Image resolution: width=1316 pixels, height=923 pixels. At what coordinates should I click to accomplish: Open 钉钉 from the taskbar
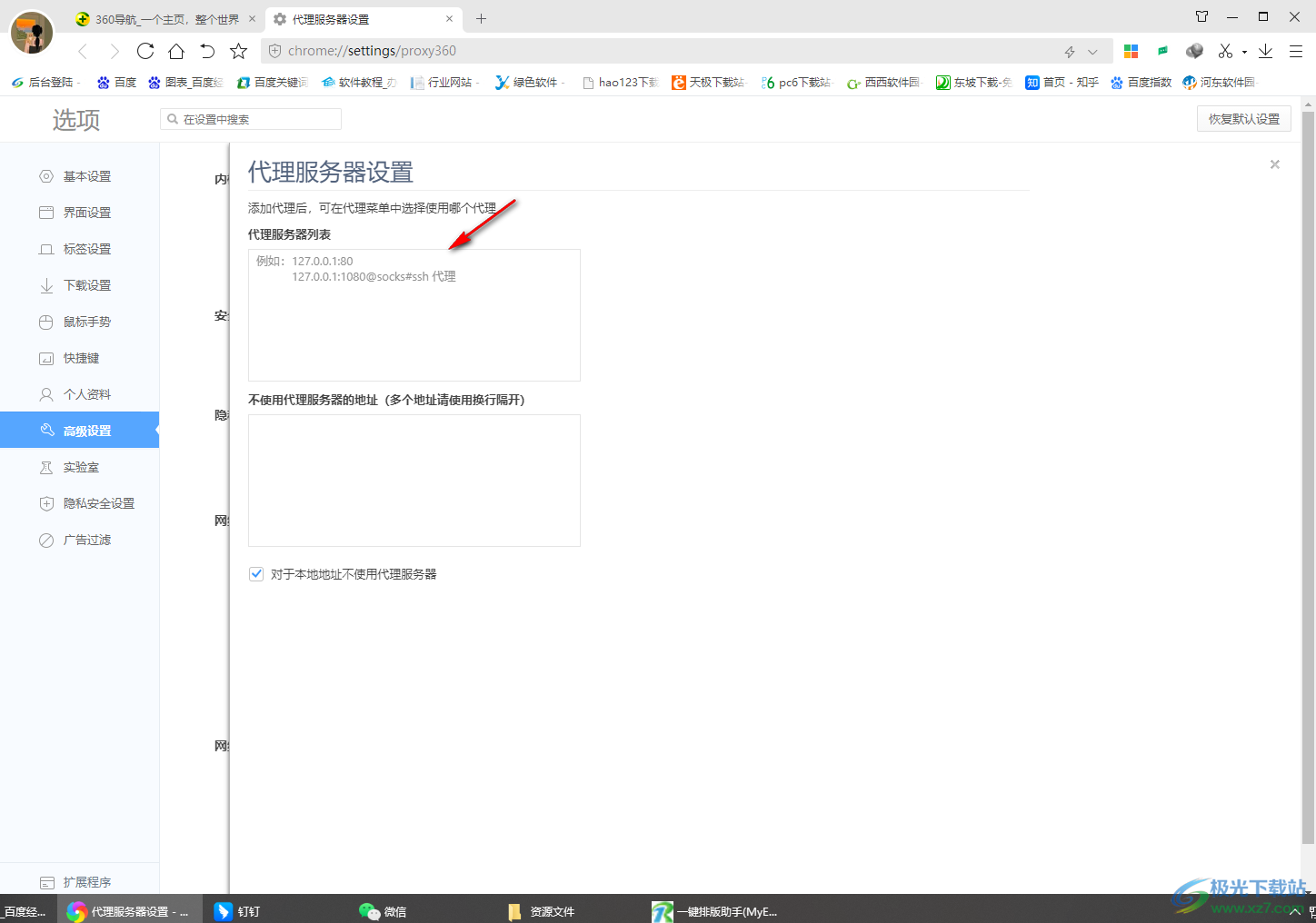click(x=237, y=911)
